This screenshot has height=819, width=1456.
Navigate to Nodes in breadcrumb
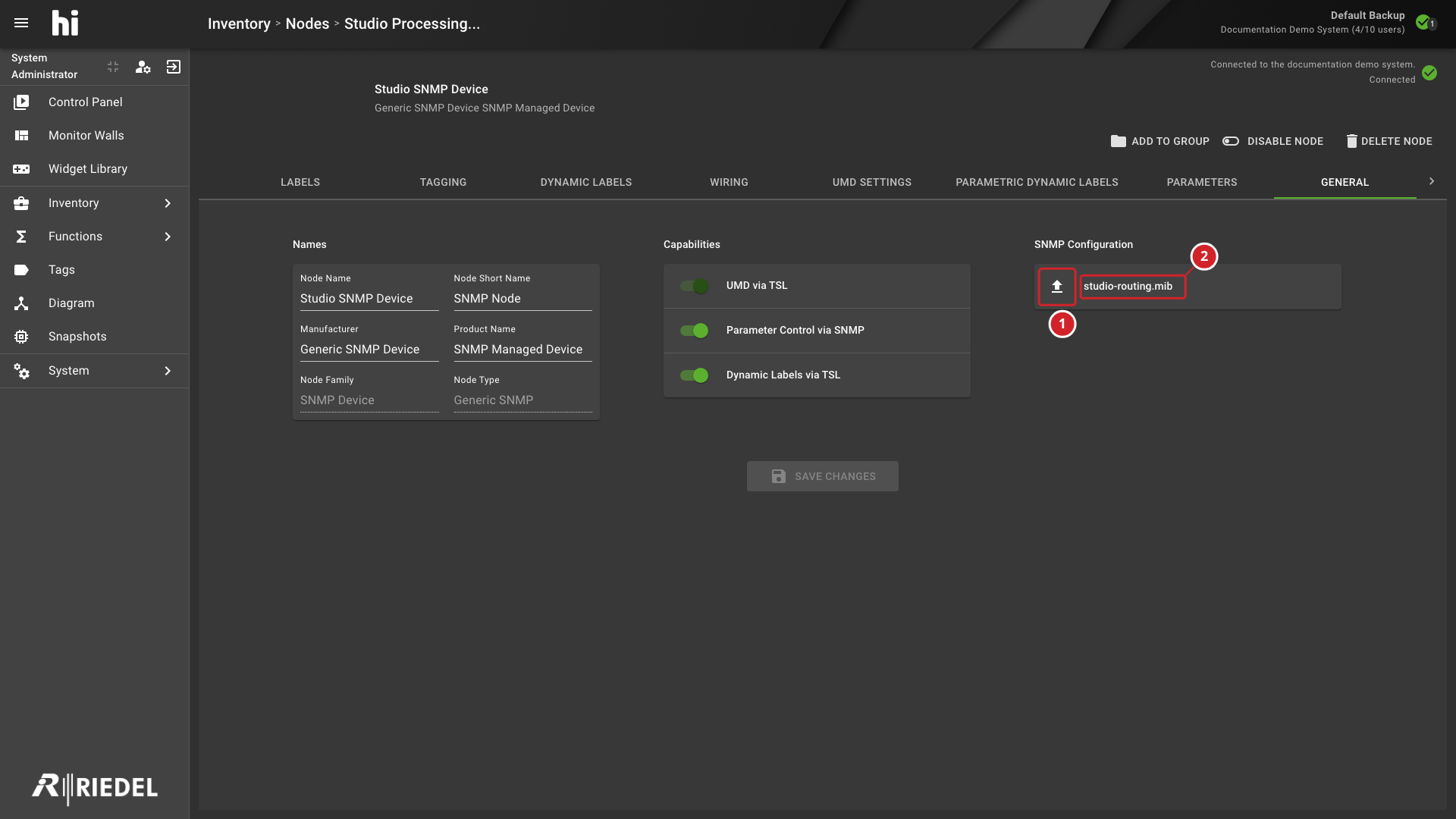(x=307, y=24)
